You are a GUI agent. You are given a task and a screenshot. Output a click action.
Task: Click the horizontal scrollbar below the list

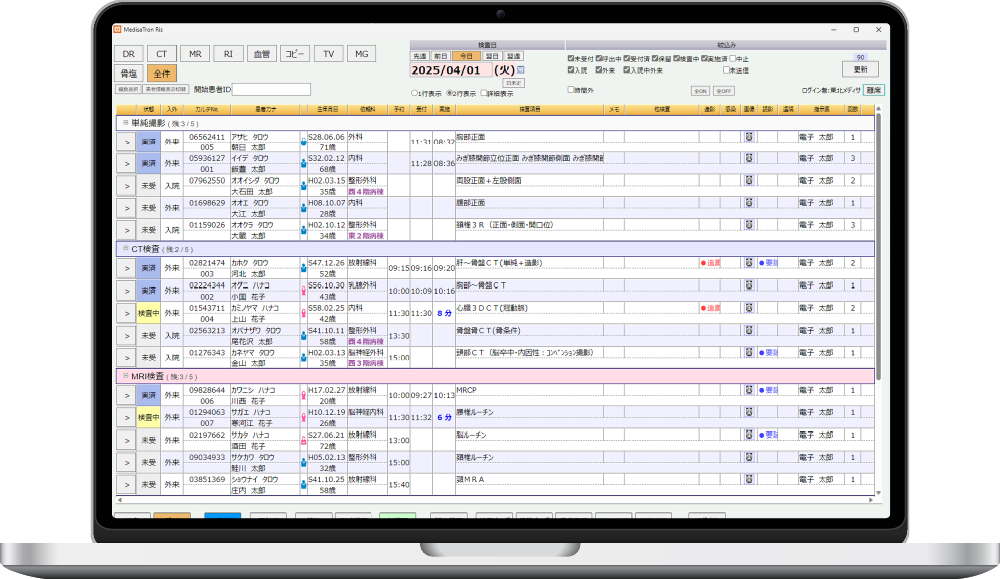[496, 500]
